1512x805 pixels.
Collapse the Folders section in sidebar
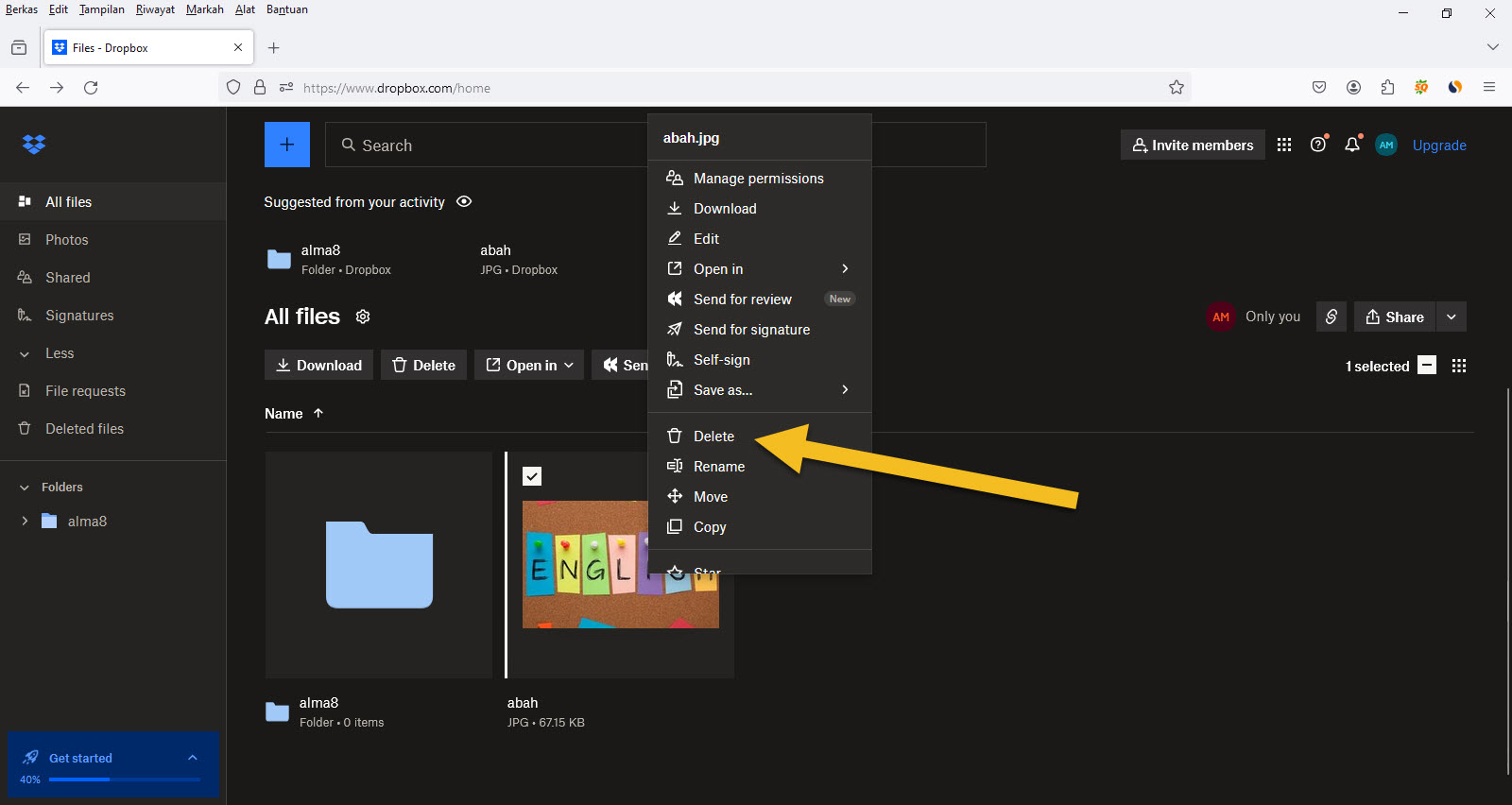pyautogui.click(x=25, y=488)
